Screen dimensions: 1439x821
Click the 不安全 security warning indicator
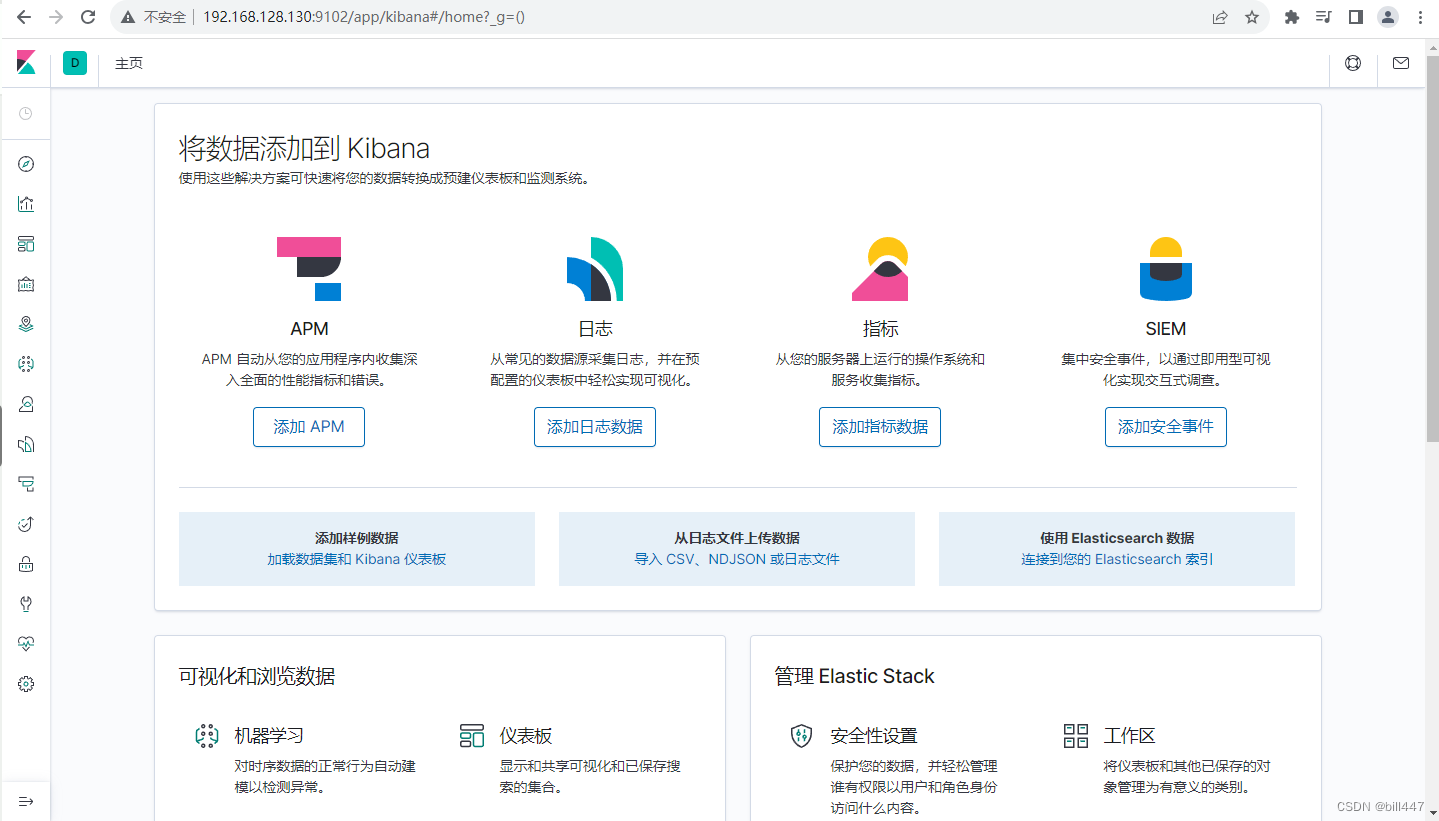tap(155, 17)
